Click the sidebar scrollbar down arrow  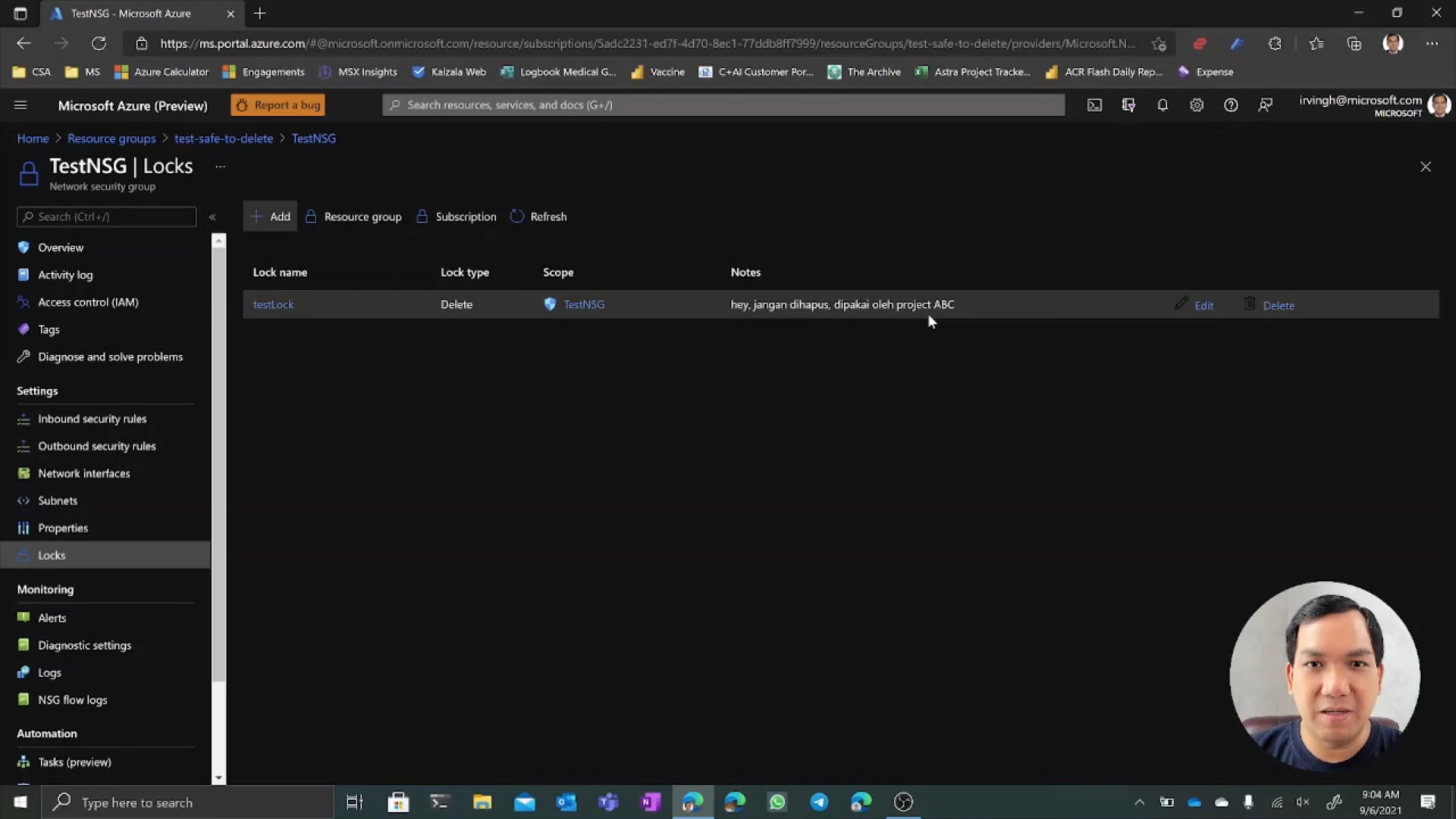219,778
